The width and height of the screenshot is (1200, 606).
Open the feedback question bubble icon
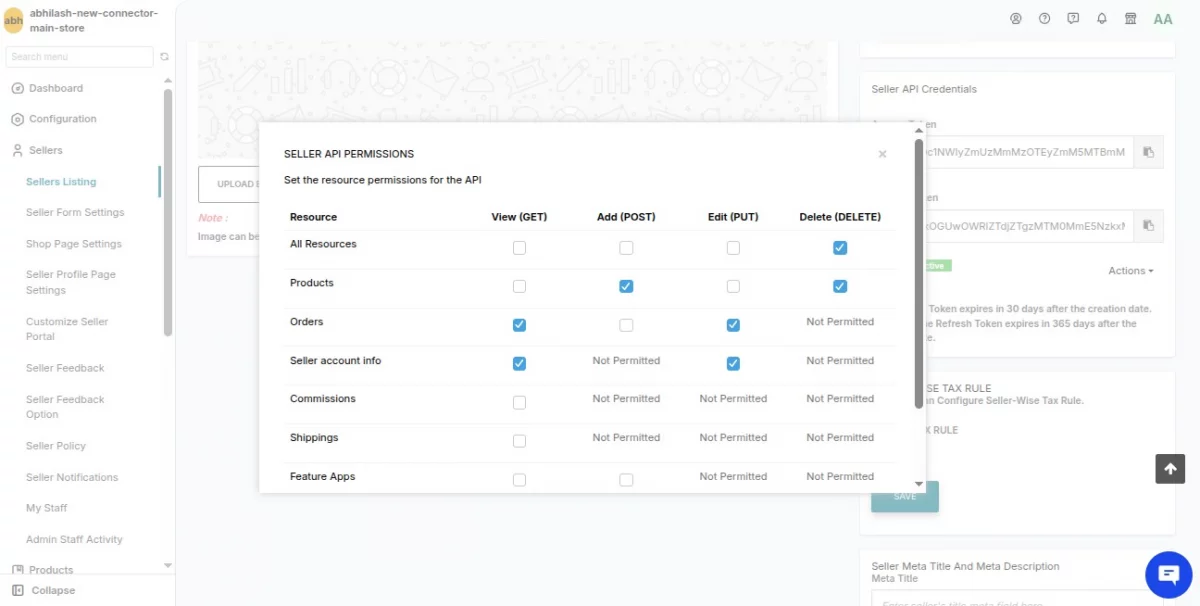coord(1073,18)
